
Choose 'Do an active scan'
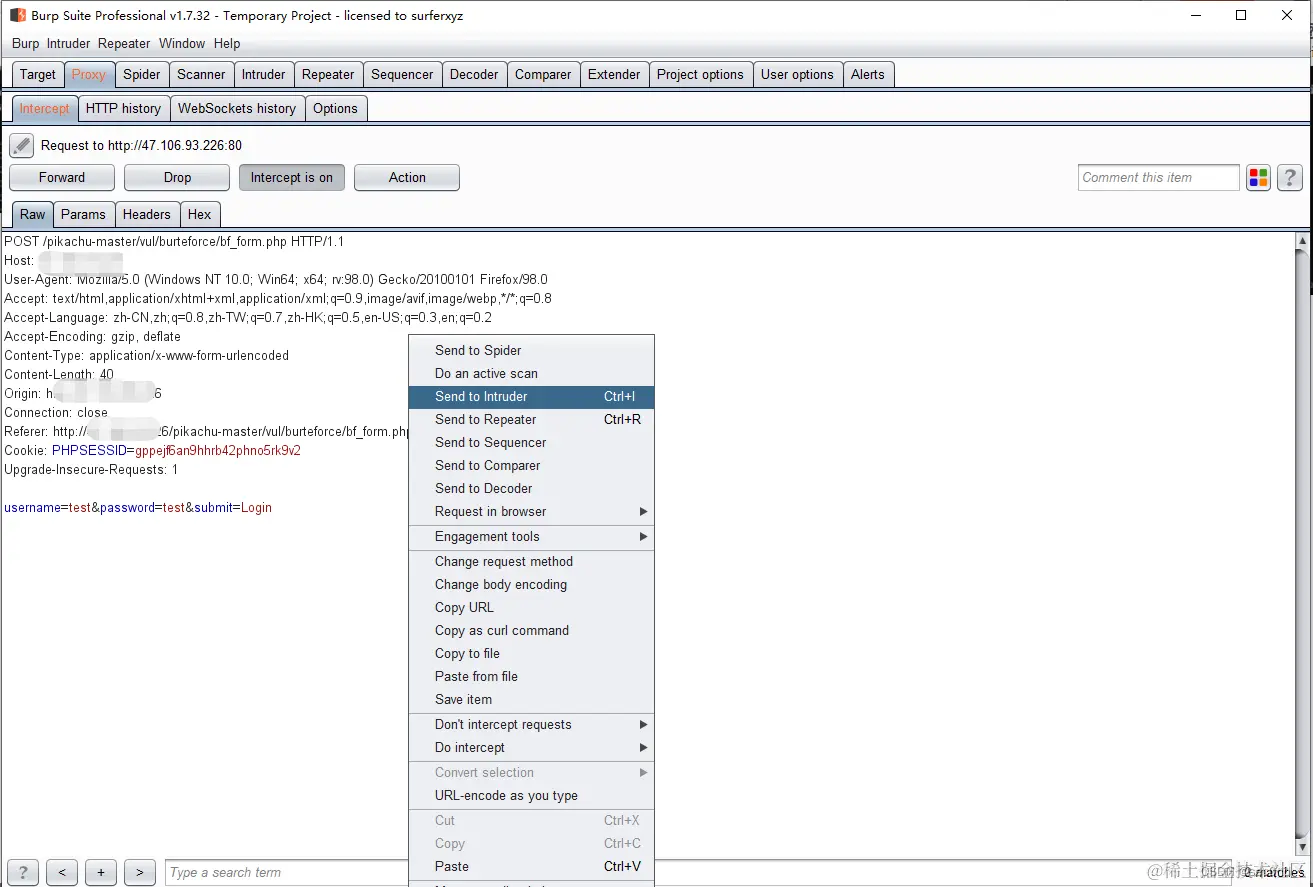click(x=532, y=373)
